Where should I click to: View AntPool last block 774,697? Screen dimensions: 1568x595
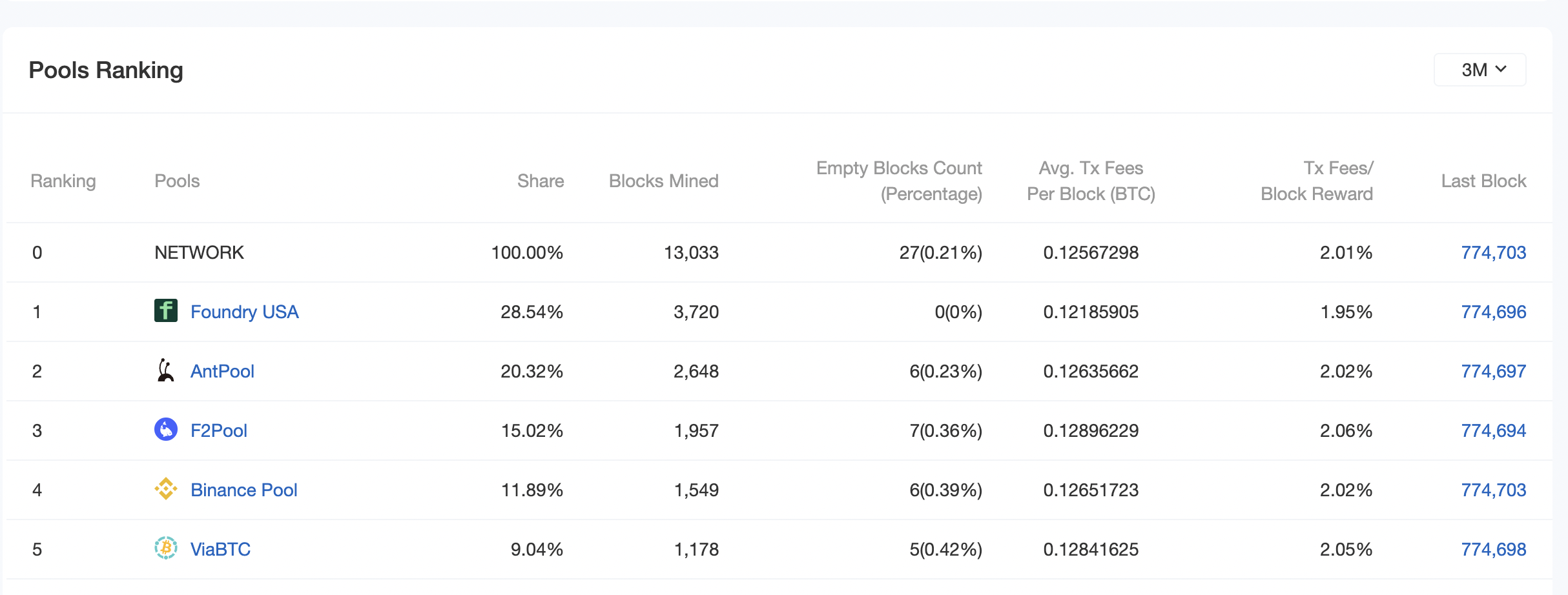point(1493,372)
